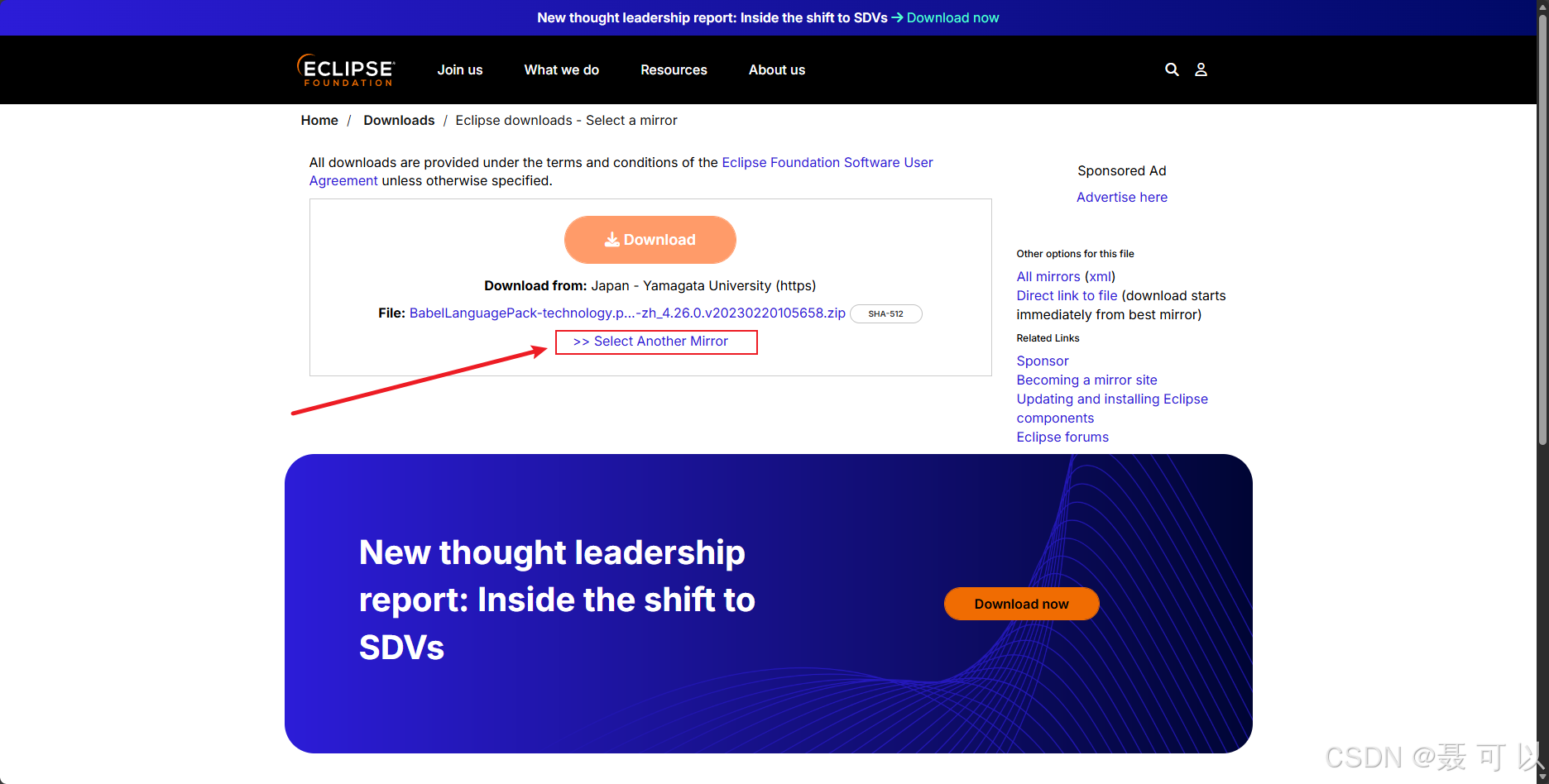Viewport: 1549px width, 784px height.
Task: Click Advertise here link
Action: coord(1122,198)
